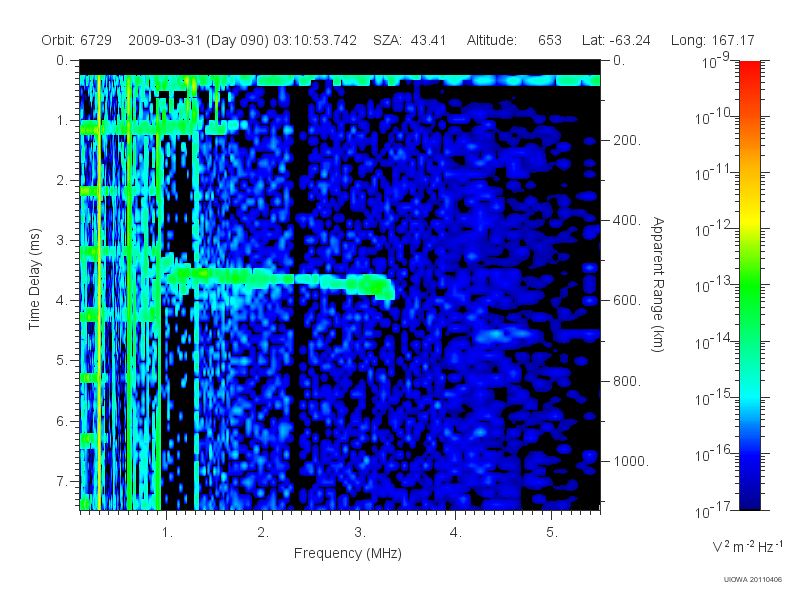Click the '5.' tick on frequency axis
The image size is (800, 600).
552,533
